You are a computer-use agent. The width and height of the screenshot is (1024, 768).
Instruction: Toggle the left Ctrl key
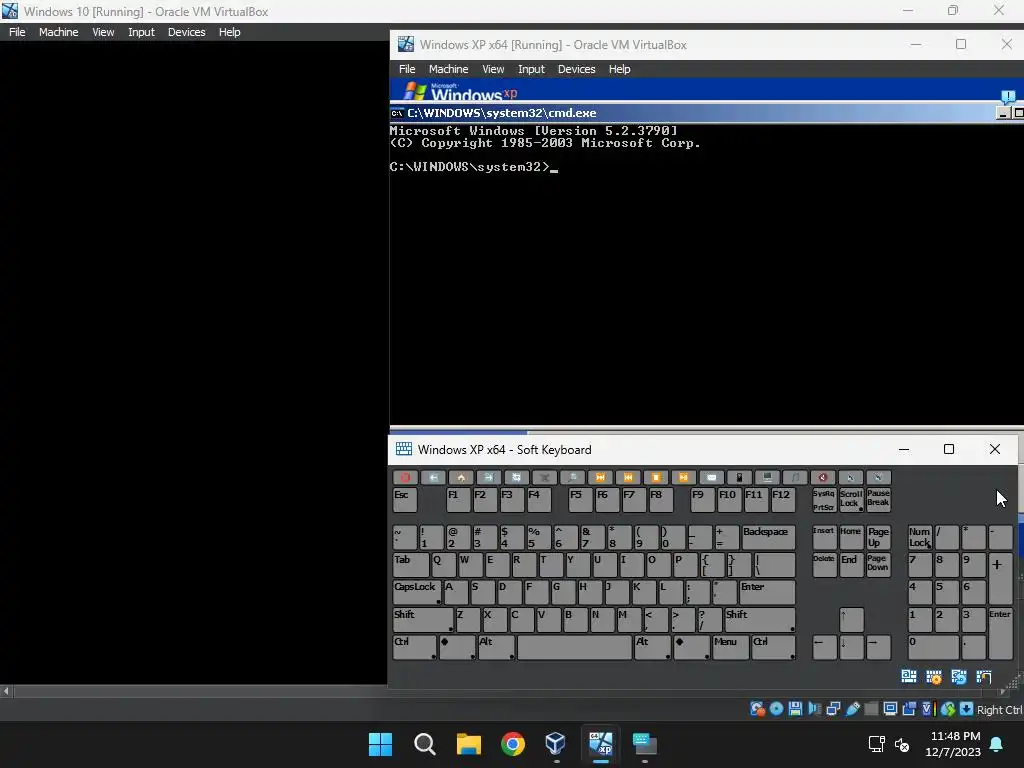tap(415, 647)
